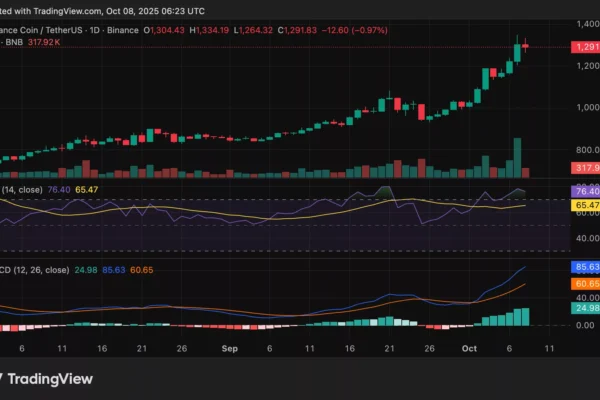Screen dimensions: 600x400
Task: Select the yellow RSI average 65.47 axis tag
Action: click(584, 204)
